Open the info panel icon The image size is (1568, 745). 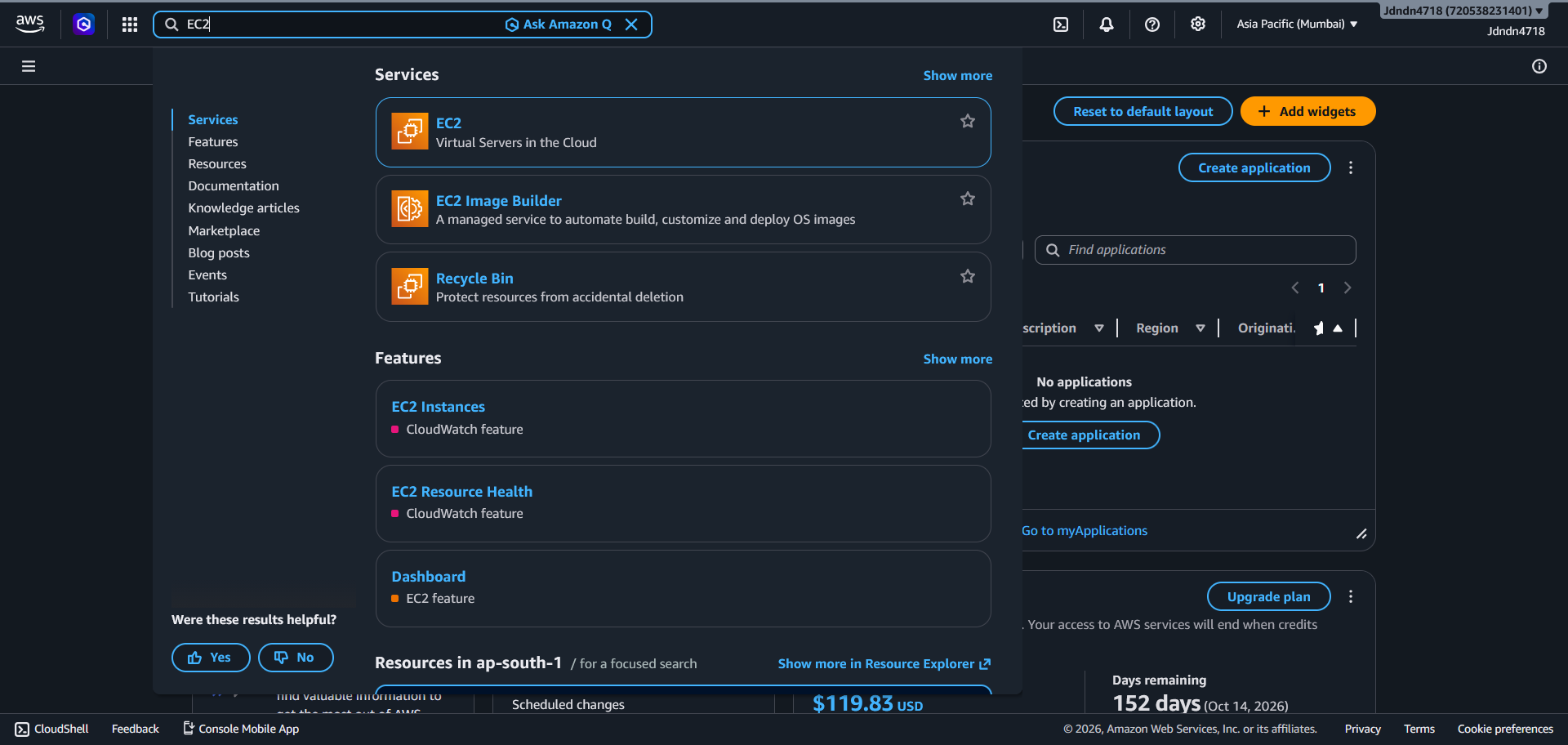1539,66
